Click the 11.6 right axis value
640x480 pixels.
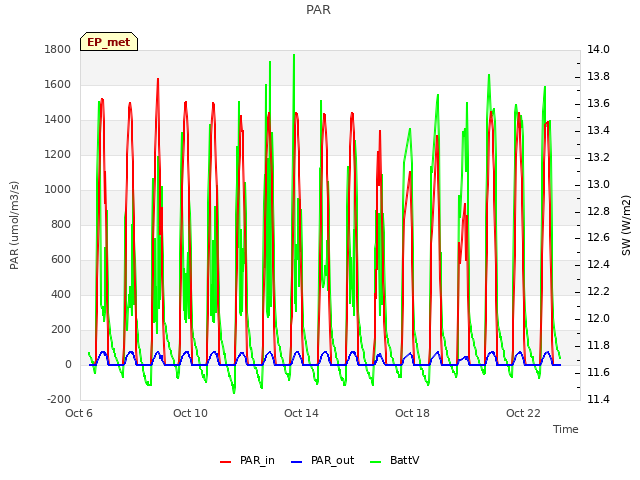(598, 372)
